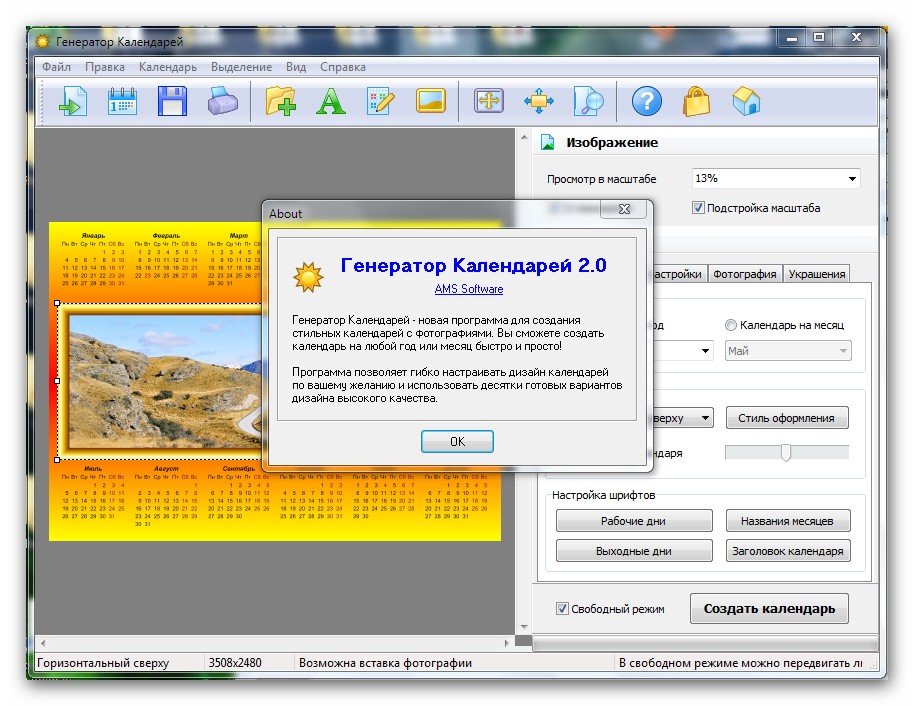Click the folder with green plus icon
The image size is (914, 706).
281,101
